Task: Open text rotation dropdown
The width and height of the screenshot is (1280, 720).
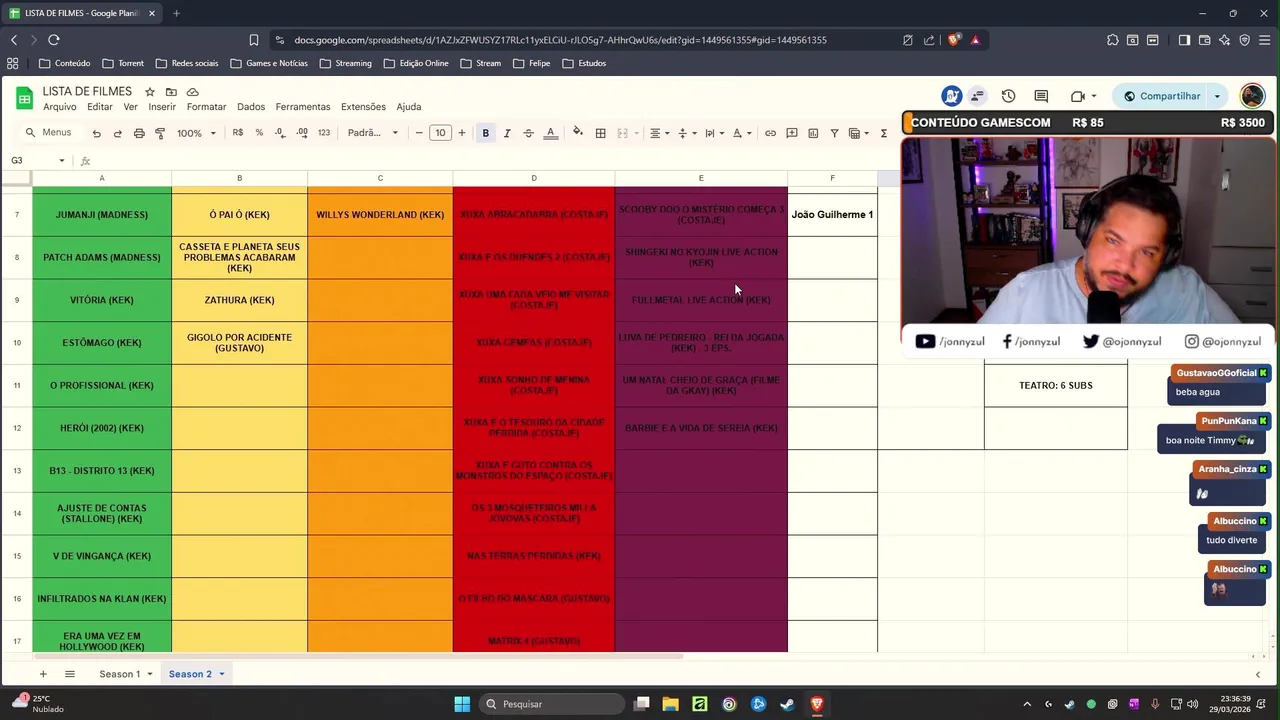Action: pos(740,133)
